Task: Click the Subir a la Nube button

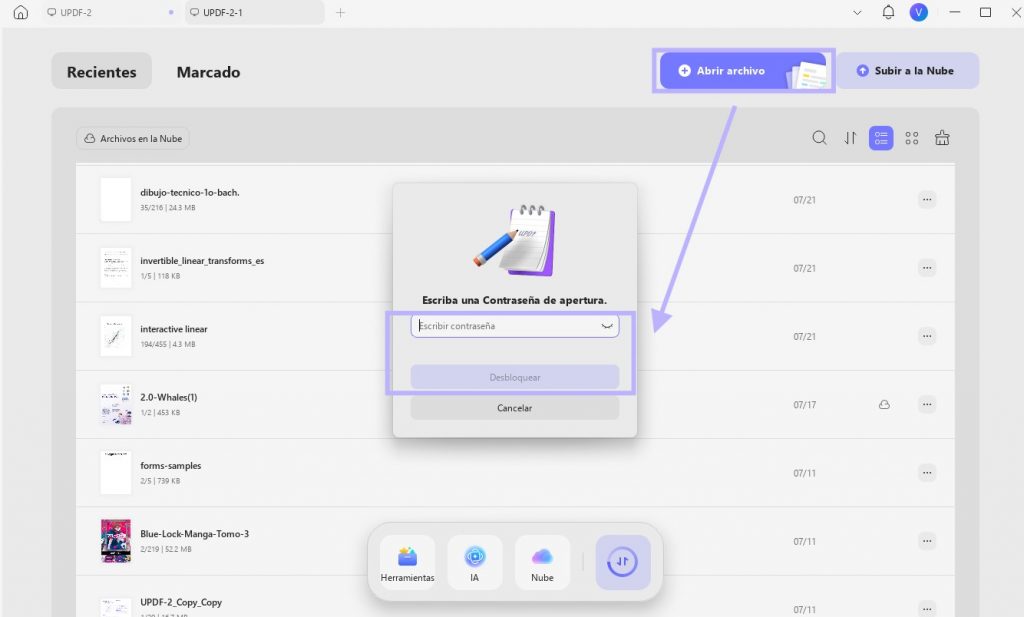Action: [x=908, y=71]
